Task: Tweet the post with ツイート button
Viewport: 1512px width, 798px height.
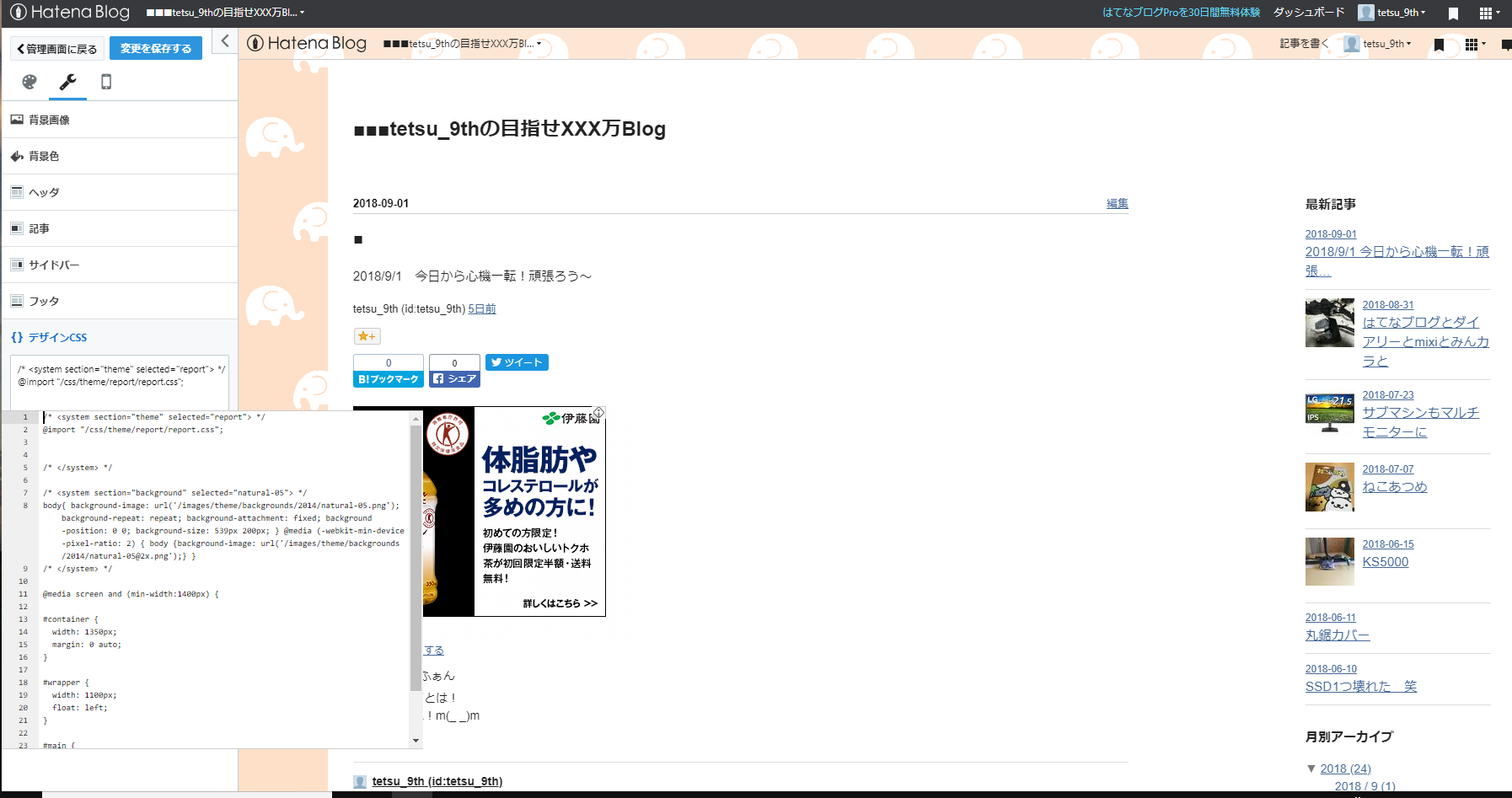Action: [x=517, y=362]
